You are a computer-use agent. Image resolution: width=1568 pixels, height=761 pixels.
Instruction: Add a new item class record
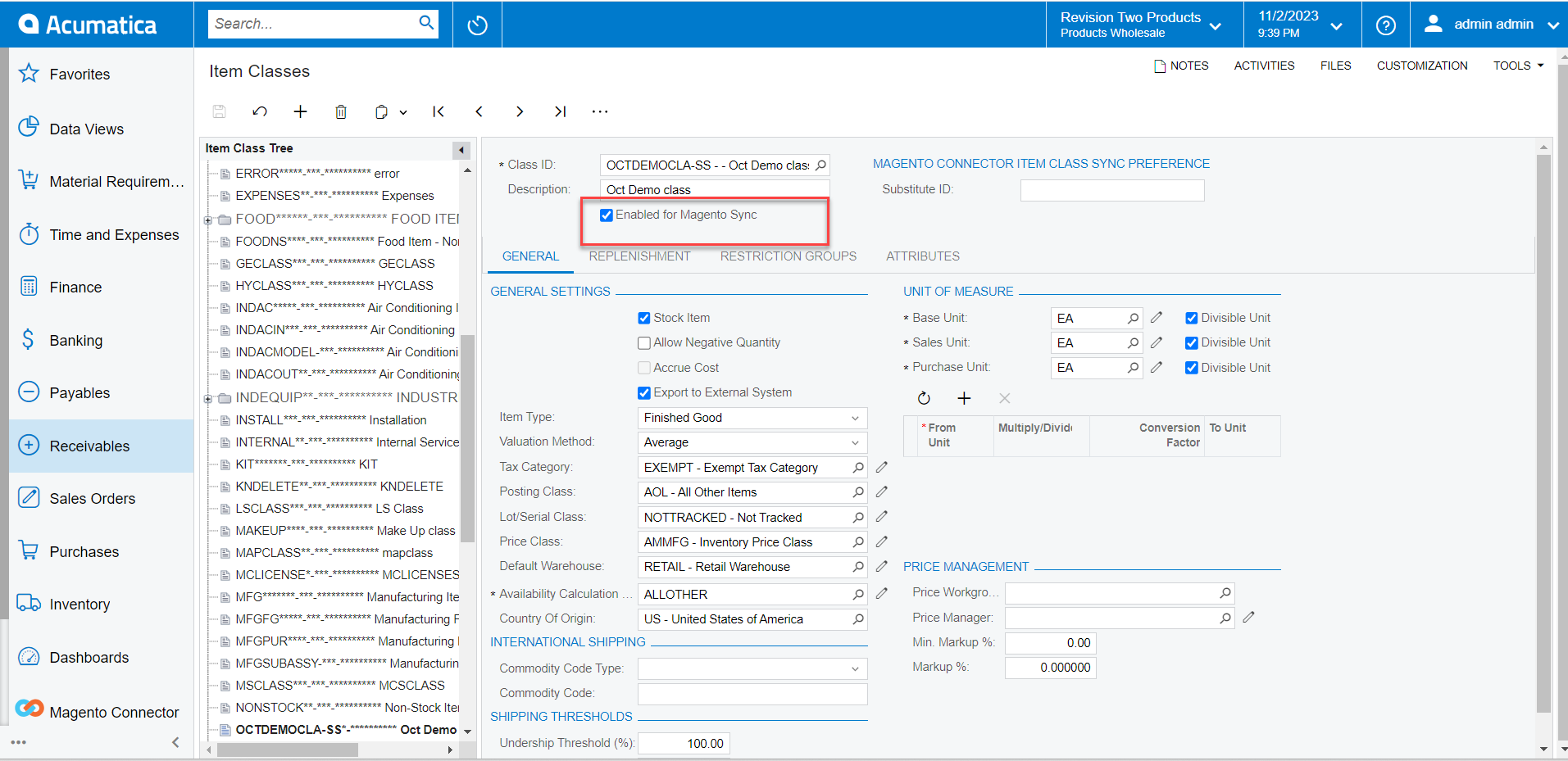coord(300,111)
